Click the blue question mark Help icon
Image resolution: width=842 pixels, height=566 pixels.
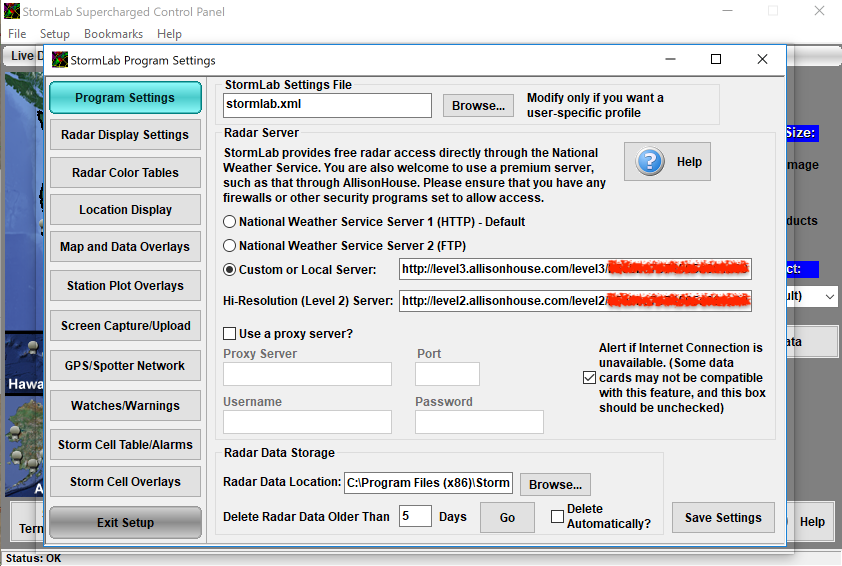(650, 162)
